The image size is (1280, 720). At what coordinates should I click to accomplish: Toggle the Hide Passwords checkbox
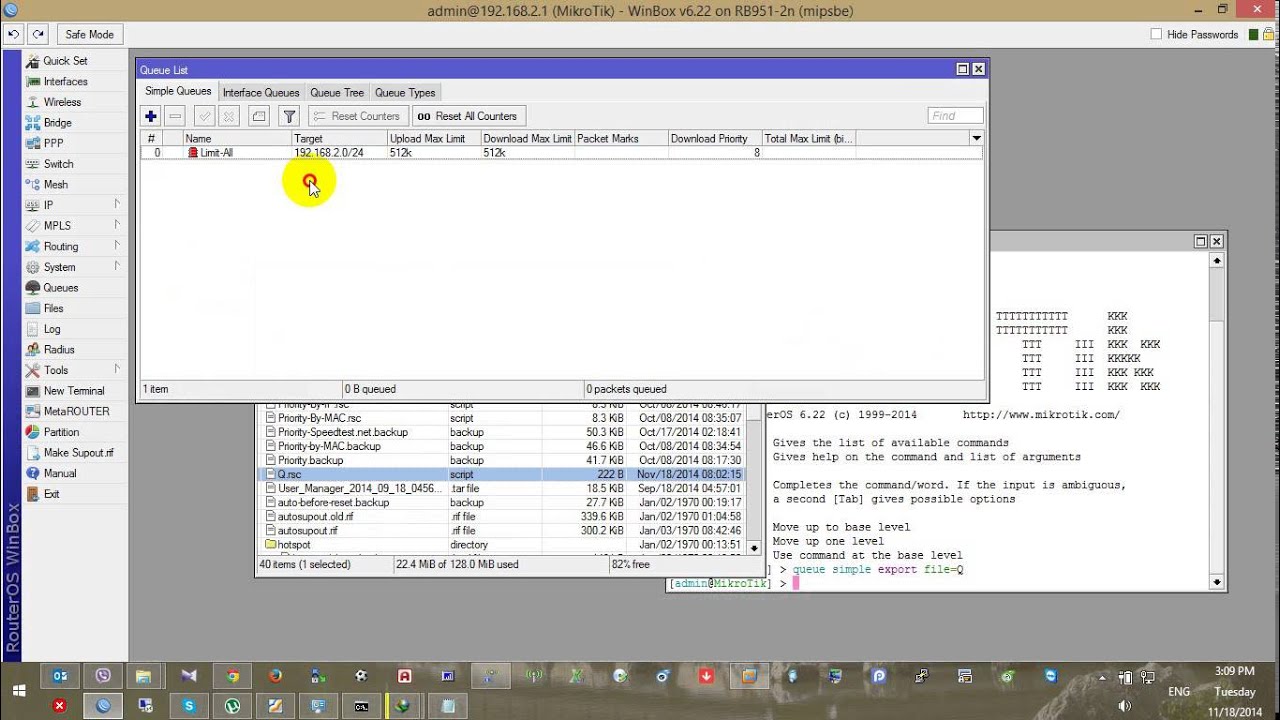pos(1156,34)
